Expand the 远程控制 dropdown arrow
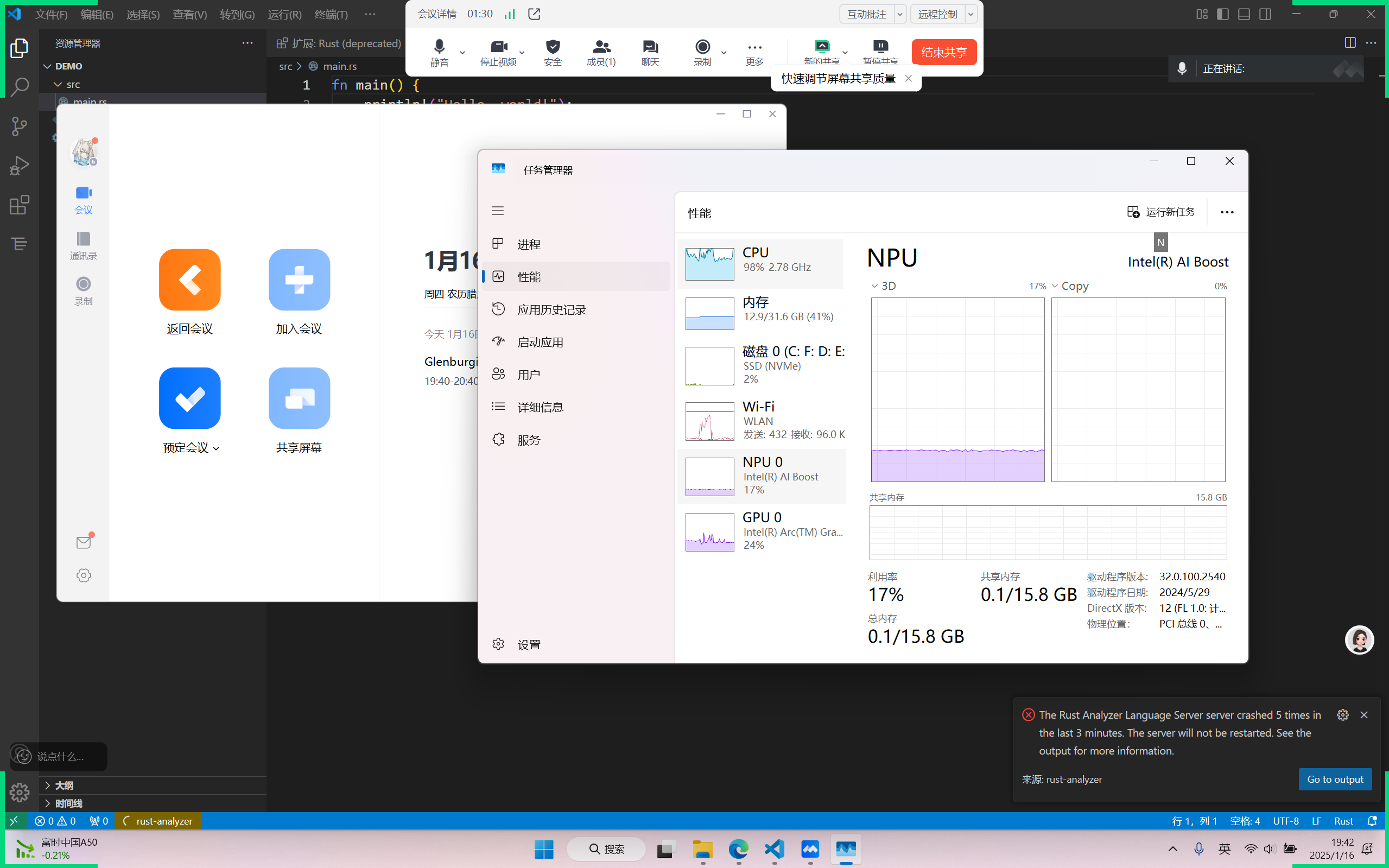This screenshot has height=868, width=1389. [971, 14]
